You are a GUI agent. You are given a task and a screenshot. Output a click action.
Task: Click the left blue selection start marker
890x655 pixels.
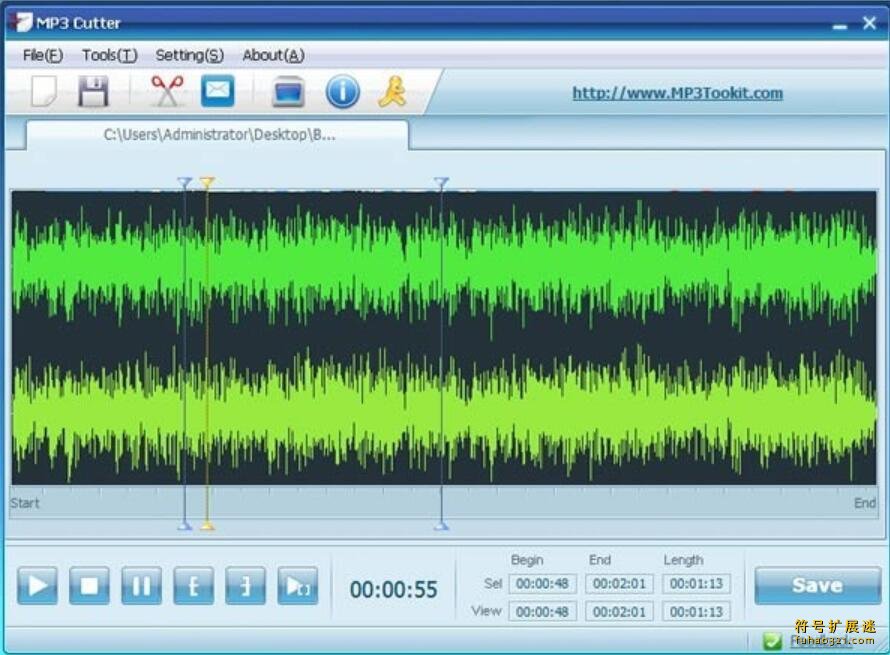pyautogui.click(x=184, y=182)
